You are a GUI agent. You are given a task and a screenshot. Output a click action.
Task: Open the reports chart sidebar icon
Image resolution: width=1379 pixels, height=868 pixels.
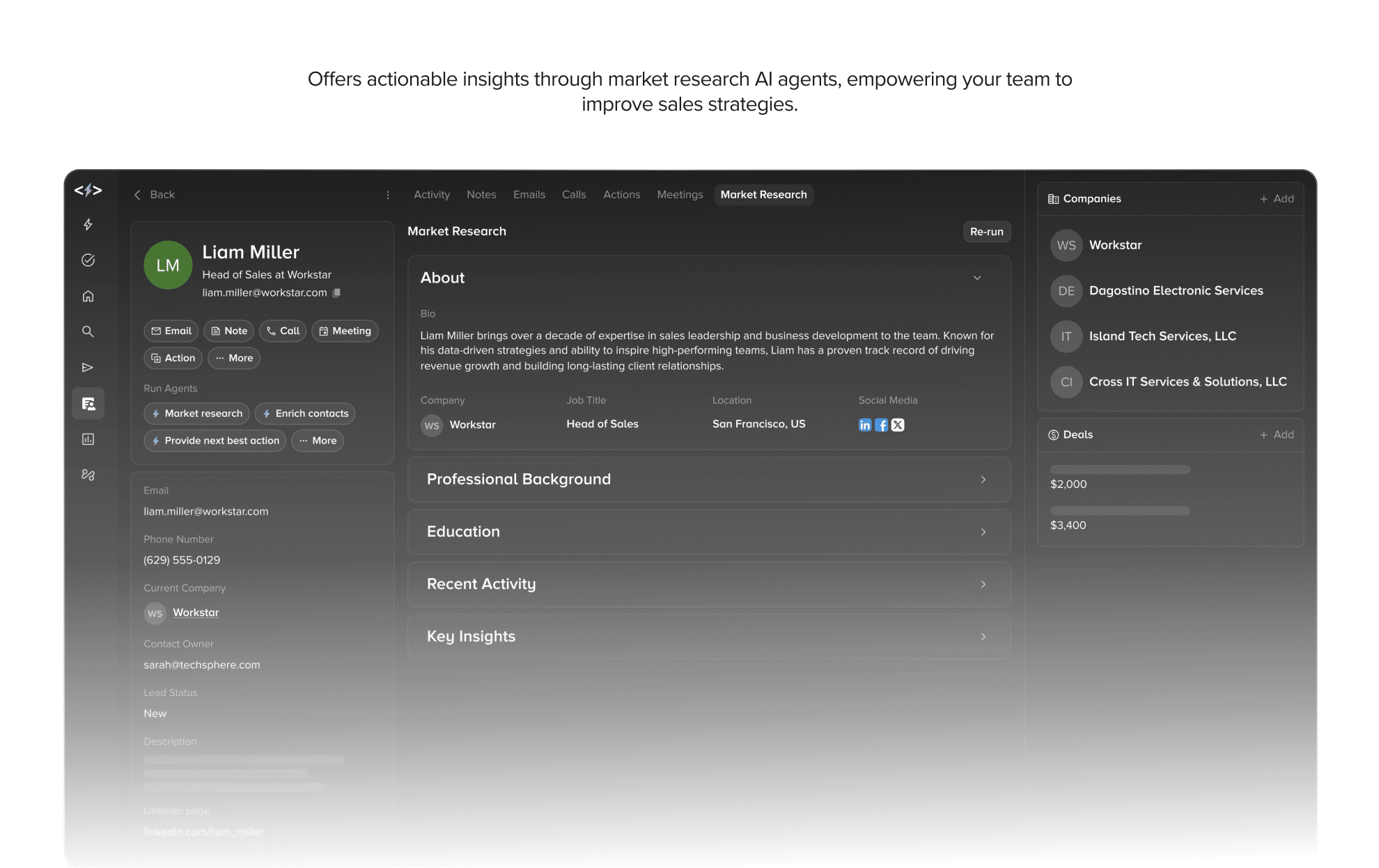(x=88, y=439)
